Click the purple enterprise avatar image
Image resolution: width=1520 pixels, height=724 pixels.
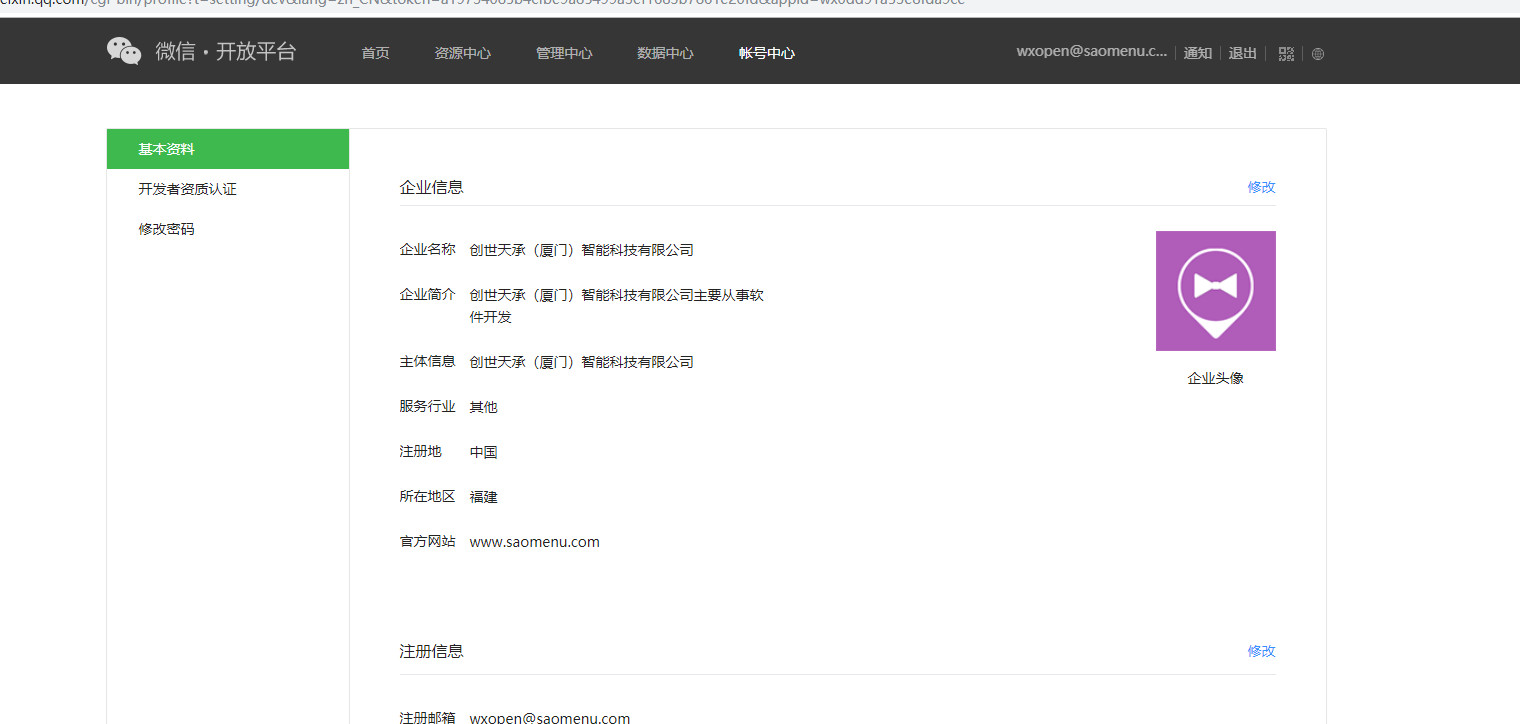(1216, 291)
